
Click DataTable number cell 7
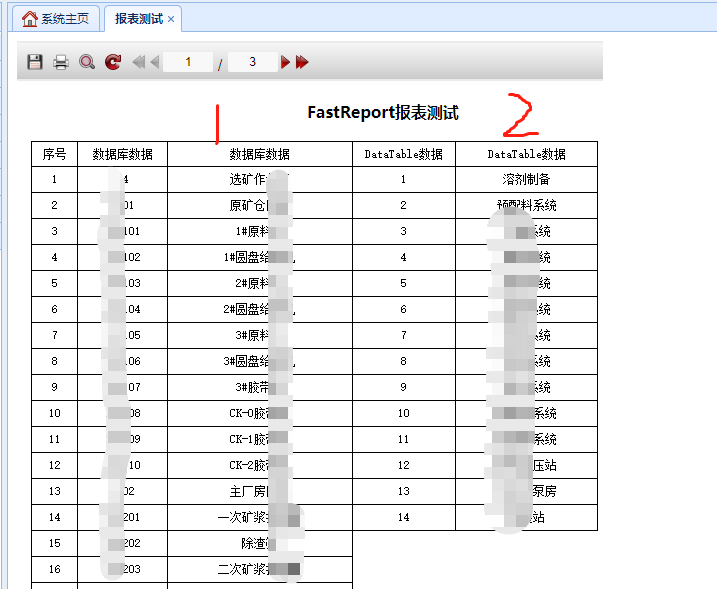(x=404, y=335)
